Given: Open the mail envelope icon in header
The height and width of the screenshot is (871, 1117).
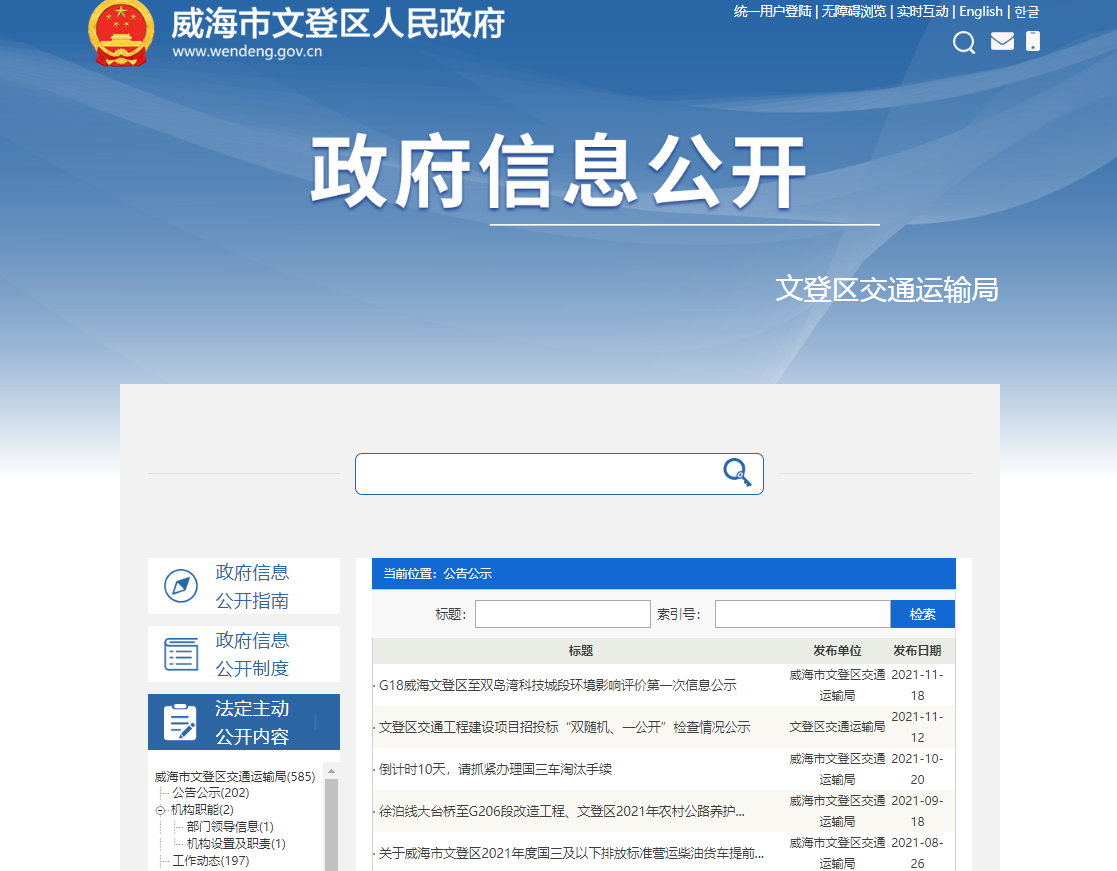Looking at the screenshot, I should [1002, 41].
